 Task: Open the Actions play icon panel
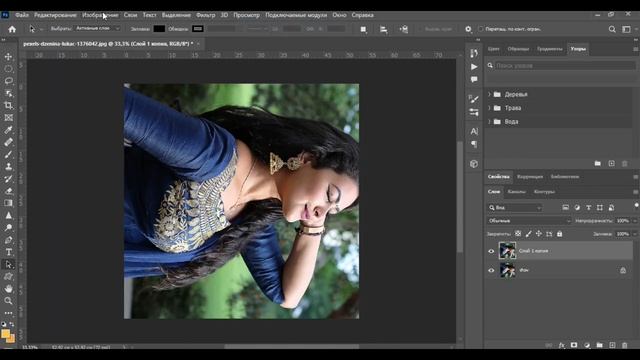pyautogui.click(x=474, y=67)
